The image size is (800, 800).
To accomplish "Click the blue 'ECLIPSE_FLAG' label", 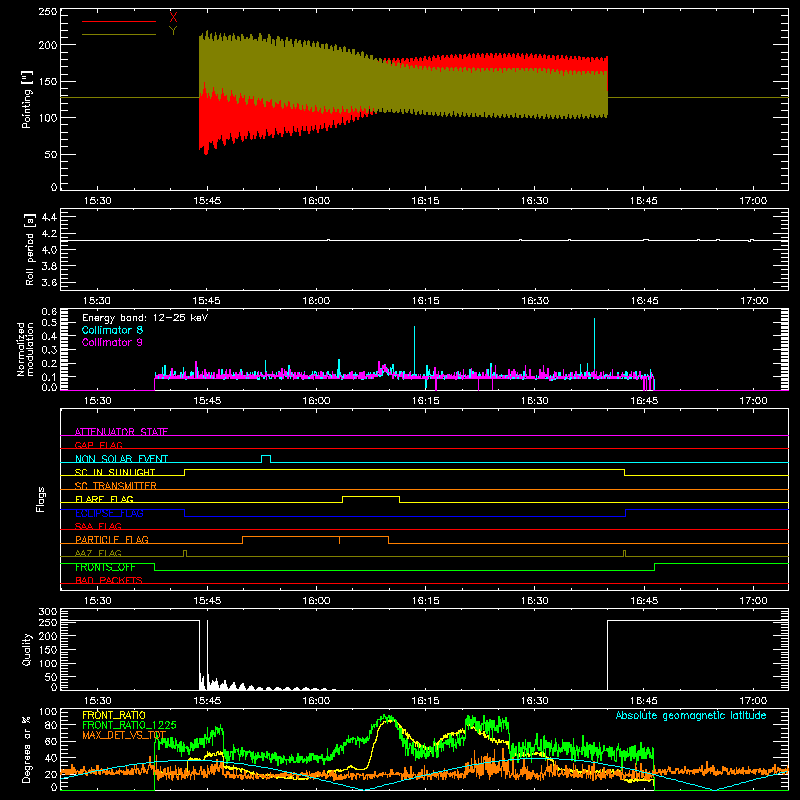I will 109,513.
